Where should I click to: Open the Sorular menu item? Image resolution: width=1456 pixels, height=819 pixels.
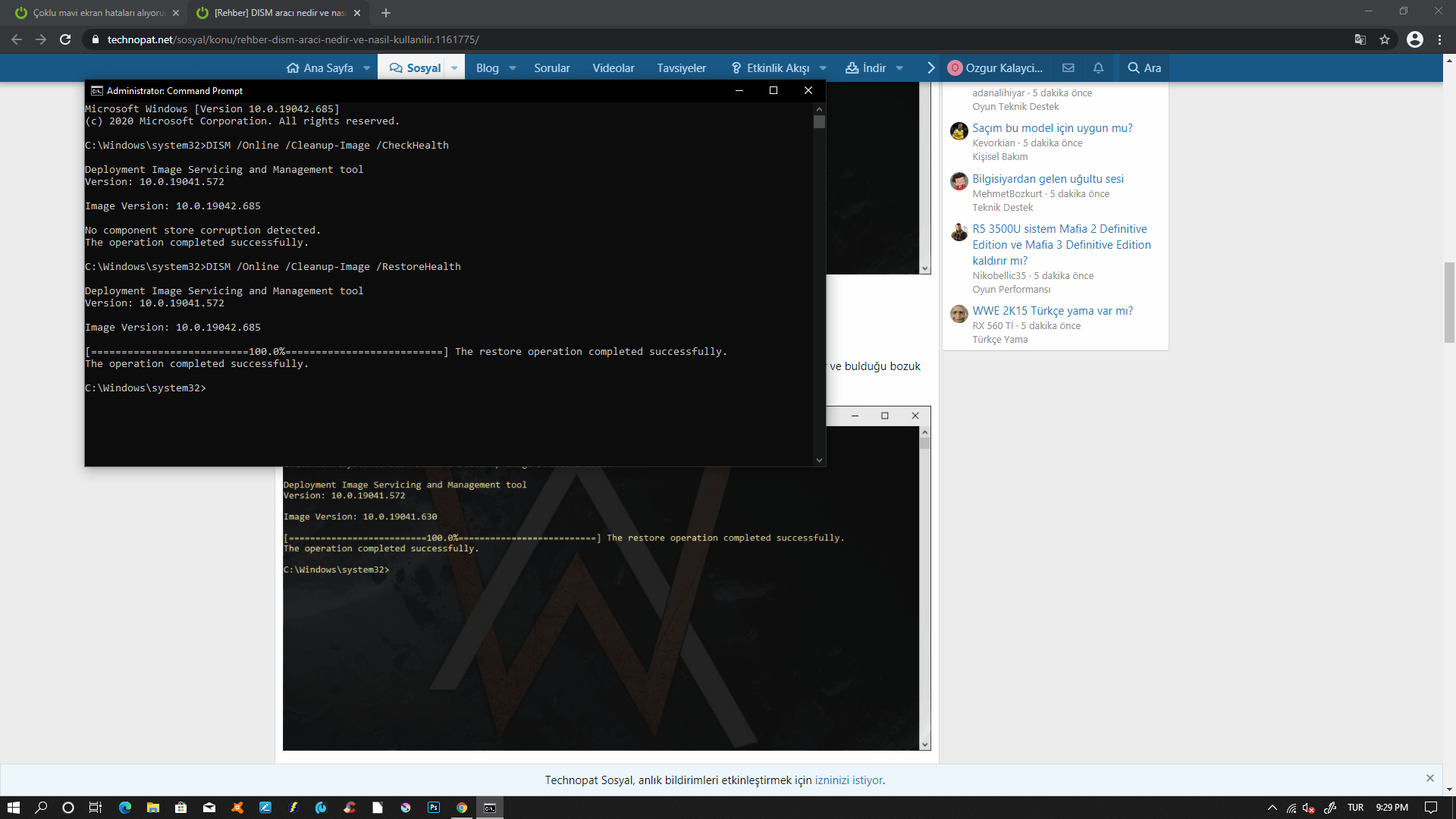tap(551, 67)
